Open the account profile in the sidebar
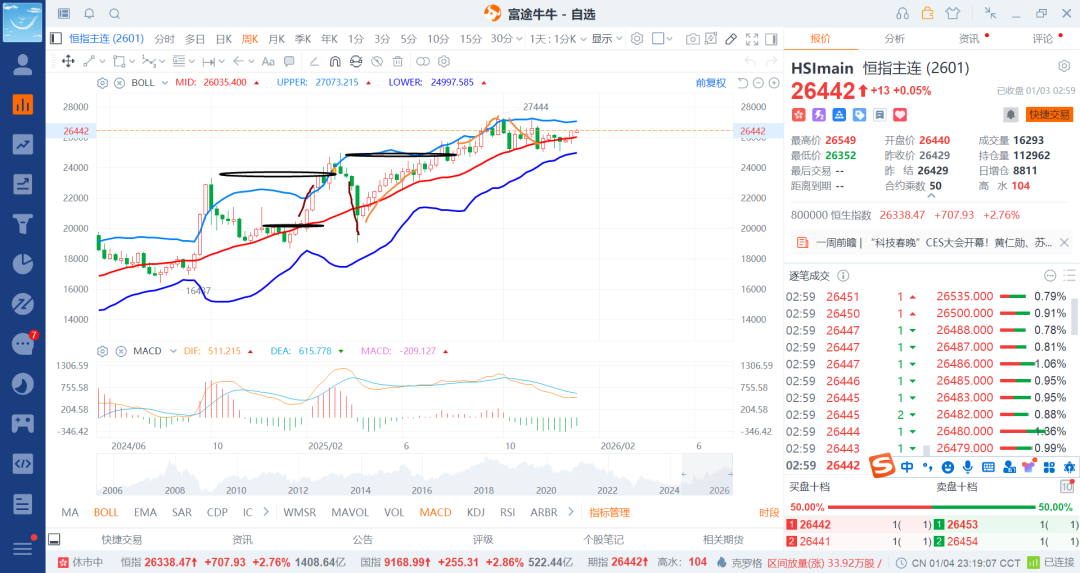The width and height of the screenshot is (1080, 573). coord(23,65)
